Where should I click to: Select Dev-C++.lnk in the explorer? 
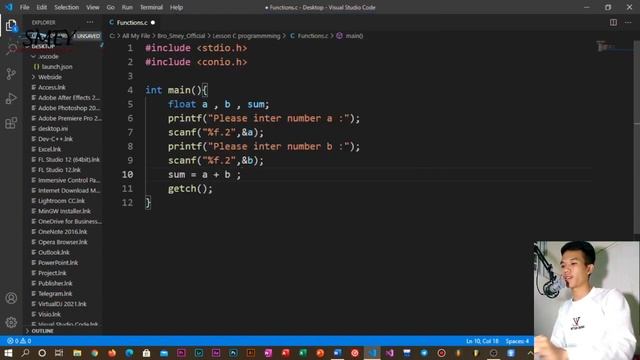pos(55,139)
